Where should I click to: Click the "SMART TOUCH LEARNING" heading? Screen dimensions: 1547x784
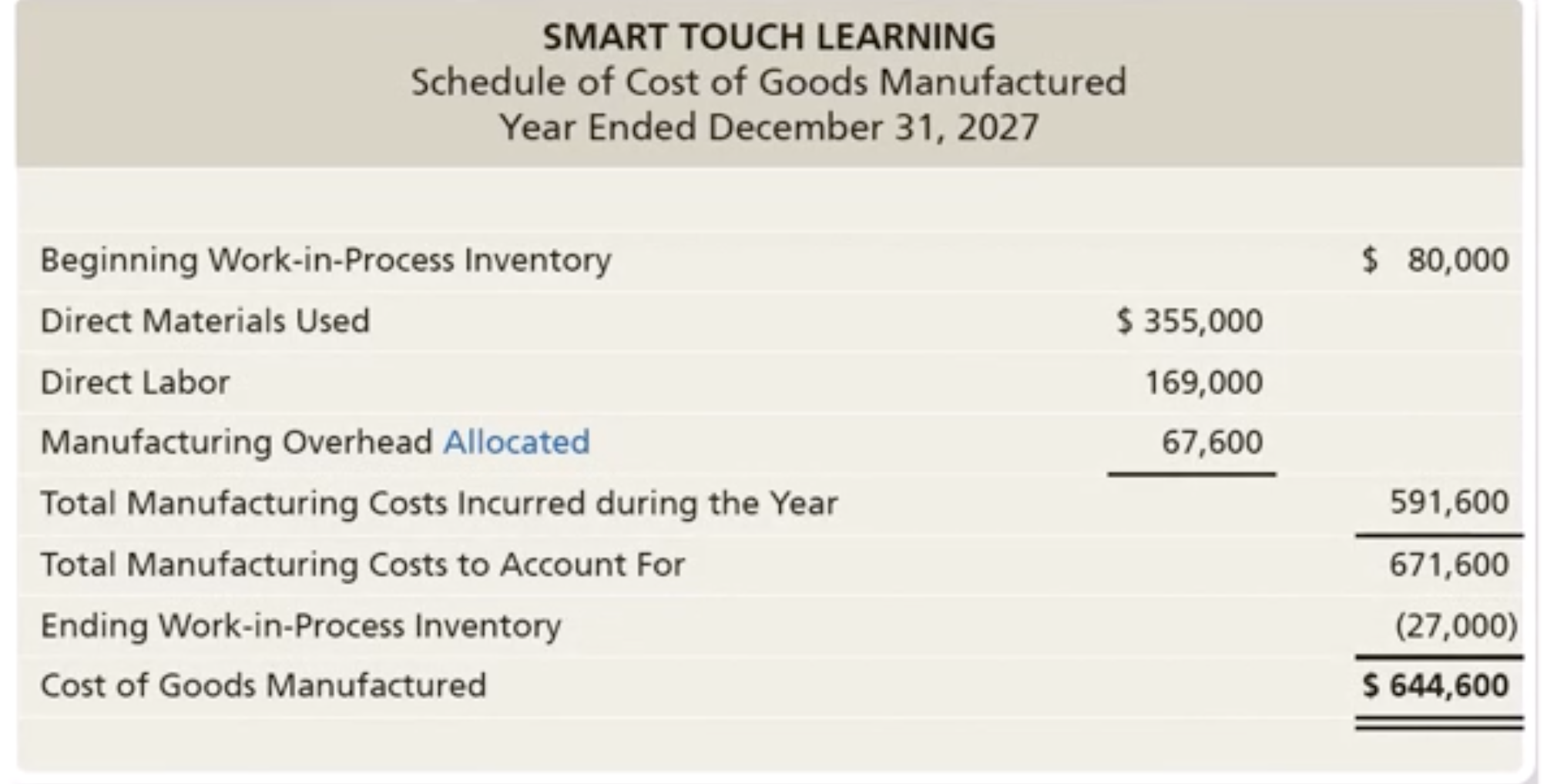tap(769, 37)
